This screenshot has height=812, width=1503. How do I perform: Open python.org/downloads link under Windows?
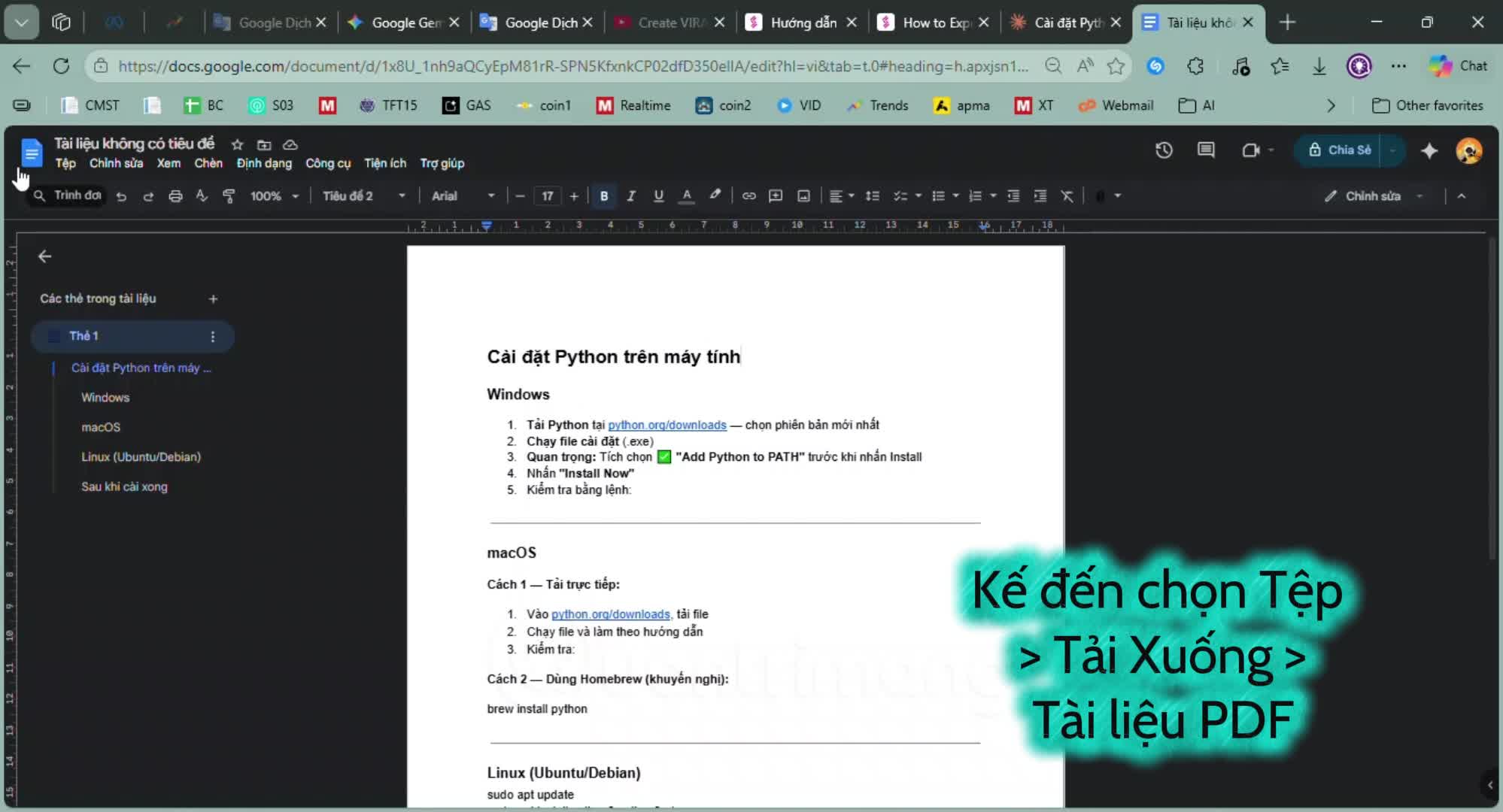(x=667, y=425)
